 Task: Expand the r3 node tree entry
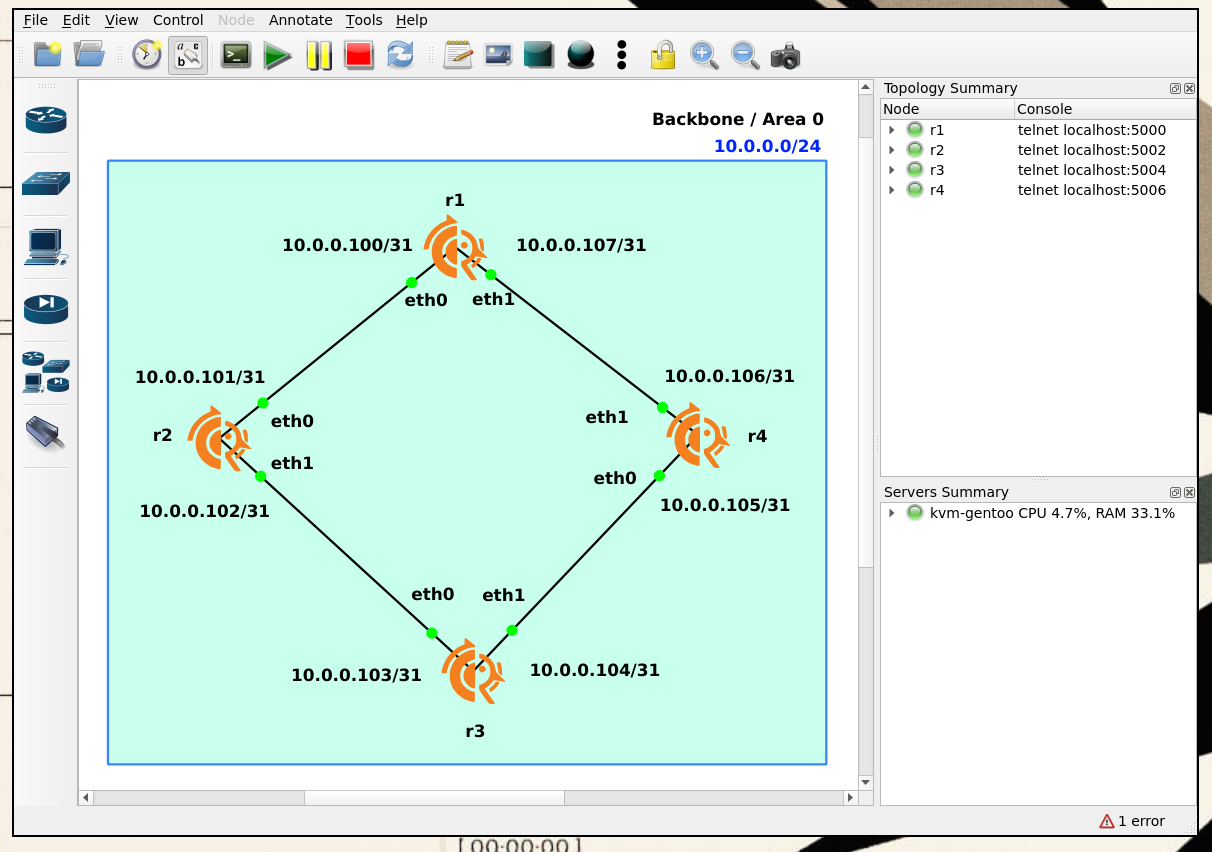click(891, 170)
